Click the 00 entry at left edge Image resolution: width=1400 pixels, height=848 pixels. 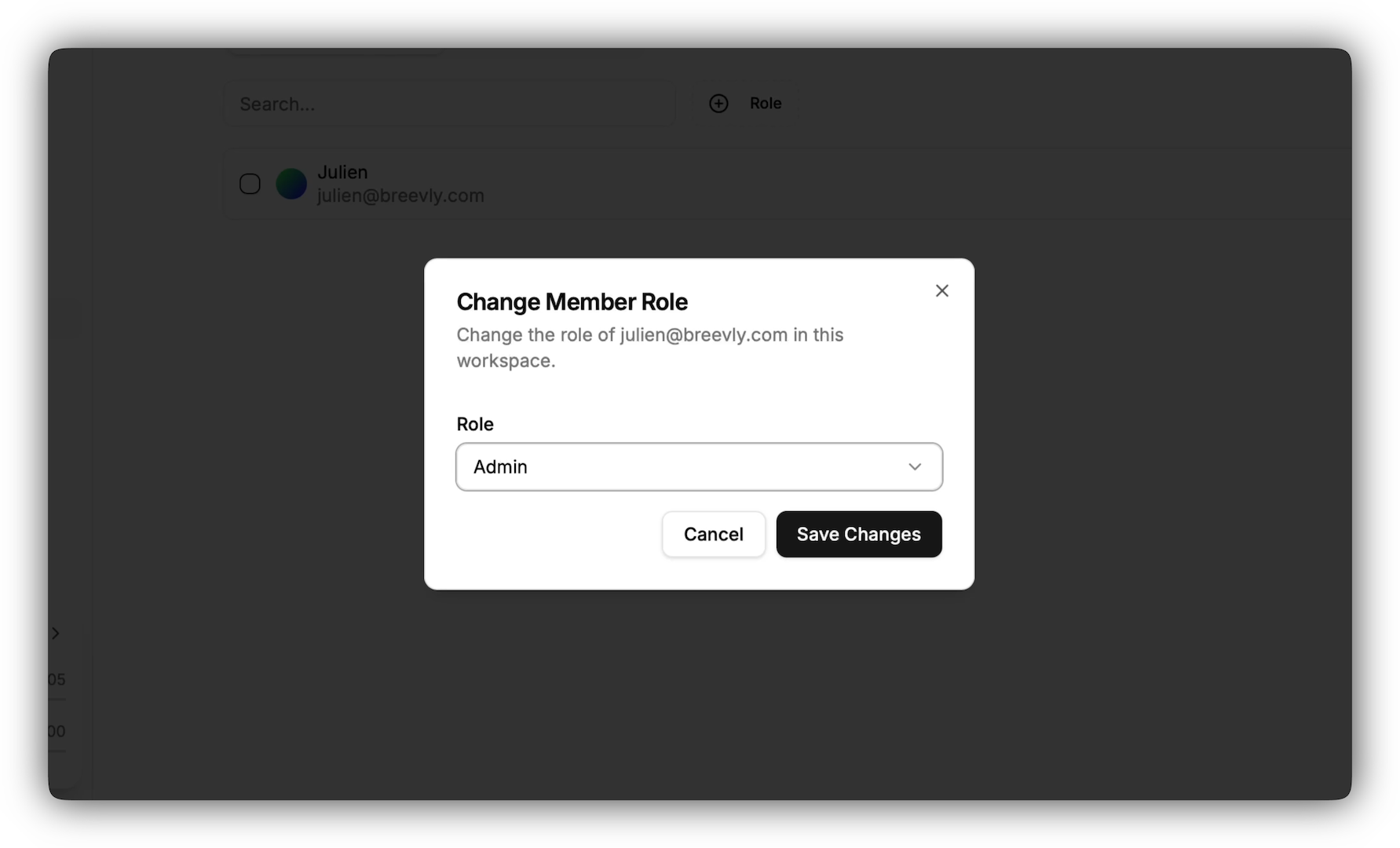pyautogui.click(x=57, y=731)
